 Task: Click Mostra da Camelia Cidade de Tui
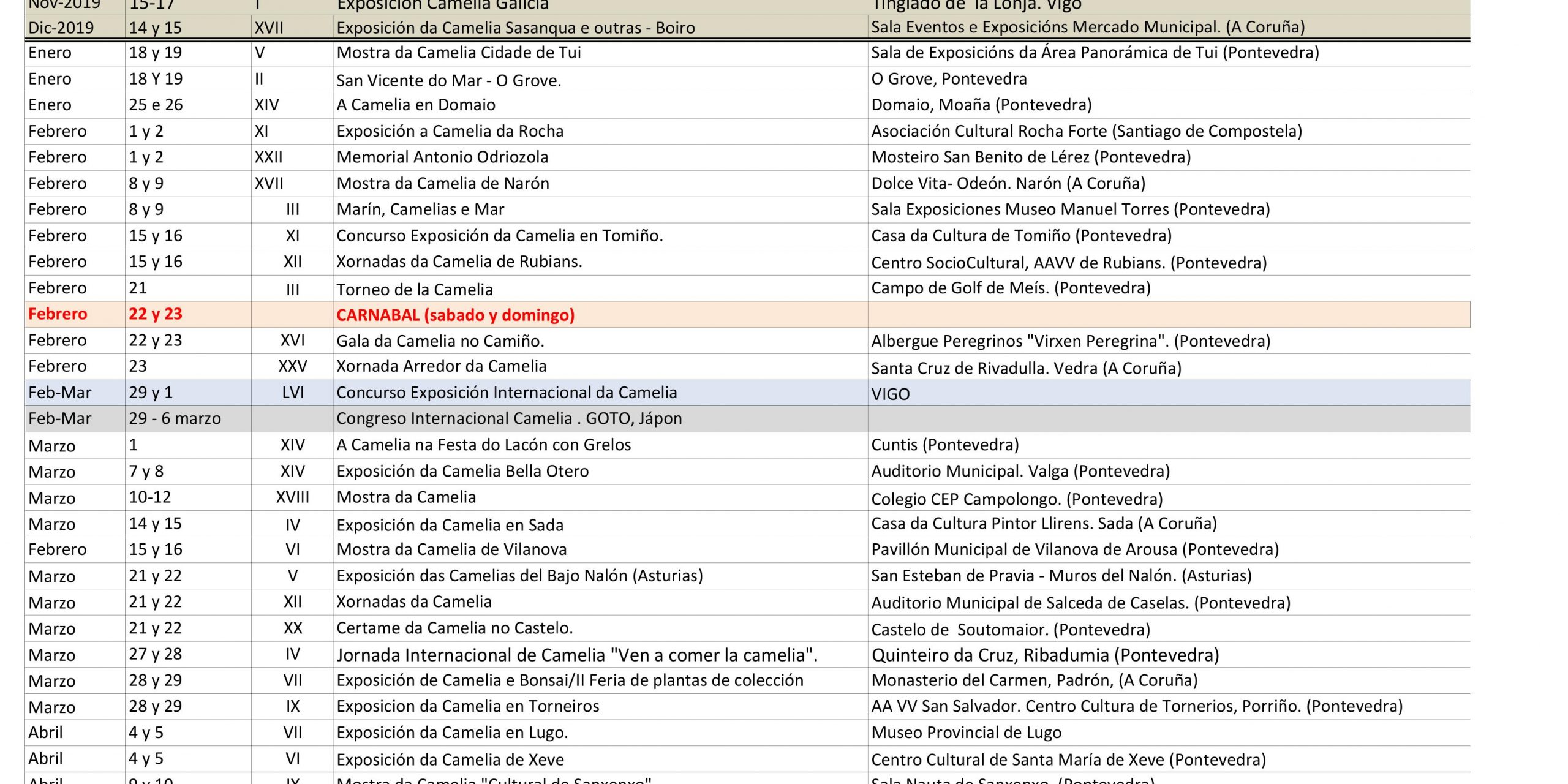[x=458, y=53]
